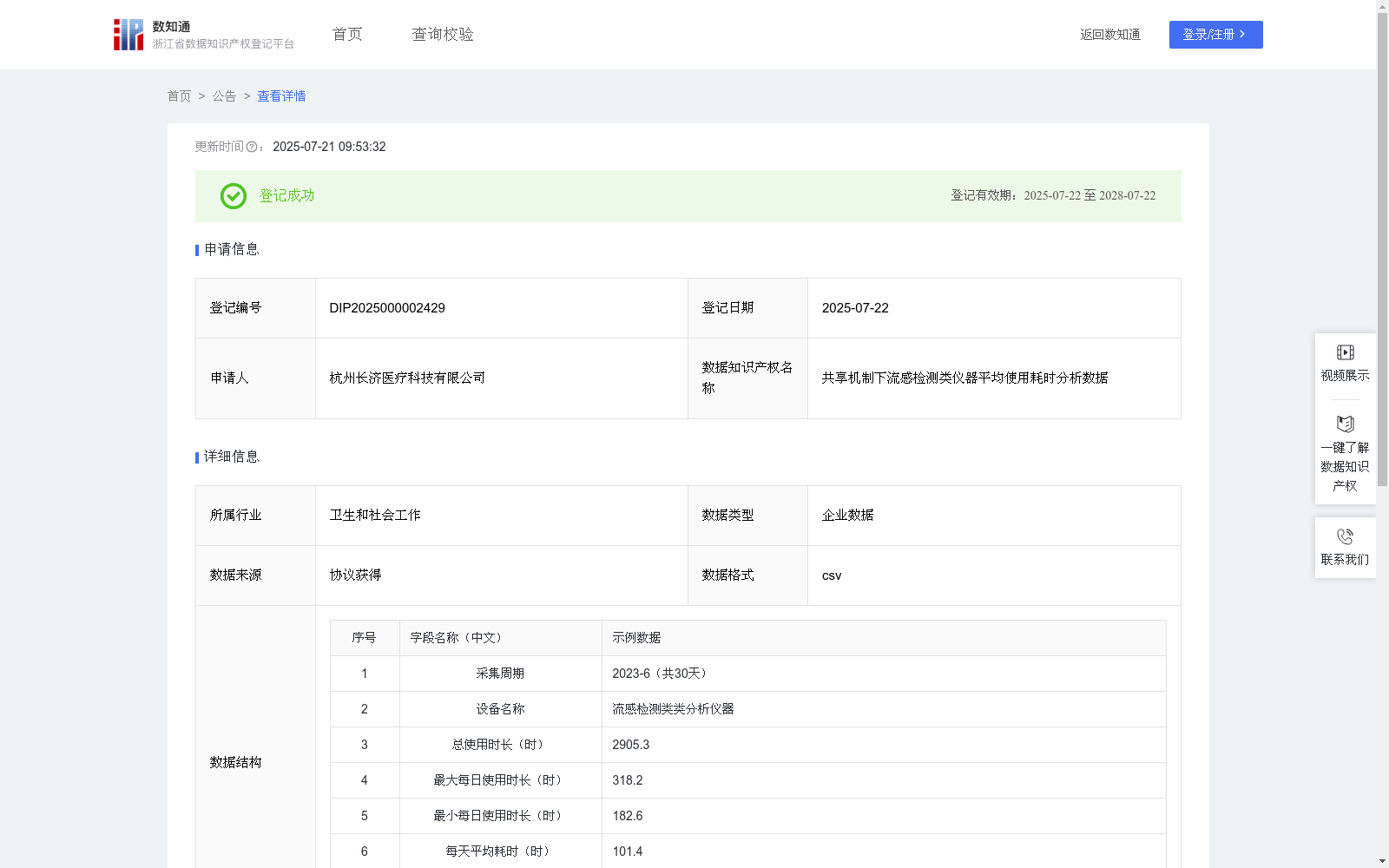Click the 登记成功 status text
The width and height of the screenshot is (1389, 868).
tap(286, 196)
